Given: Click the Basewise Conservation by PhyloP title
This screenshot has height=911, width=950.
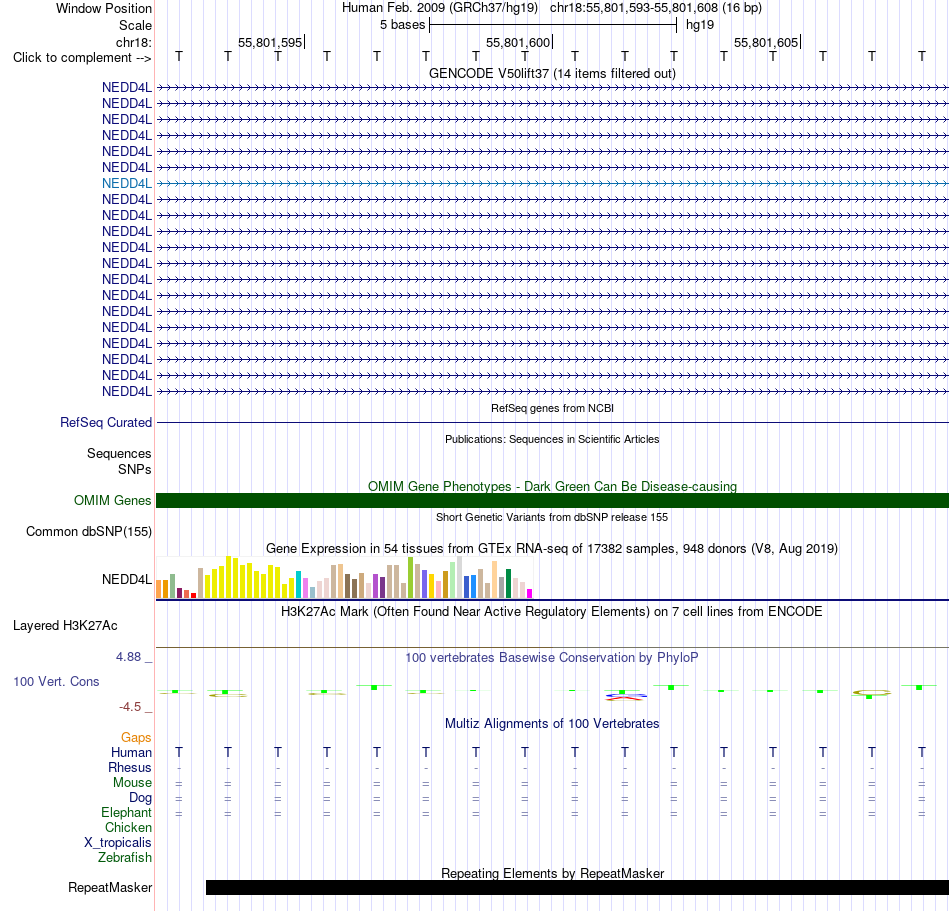Looking at the screenshot, I should [552, 658].
